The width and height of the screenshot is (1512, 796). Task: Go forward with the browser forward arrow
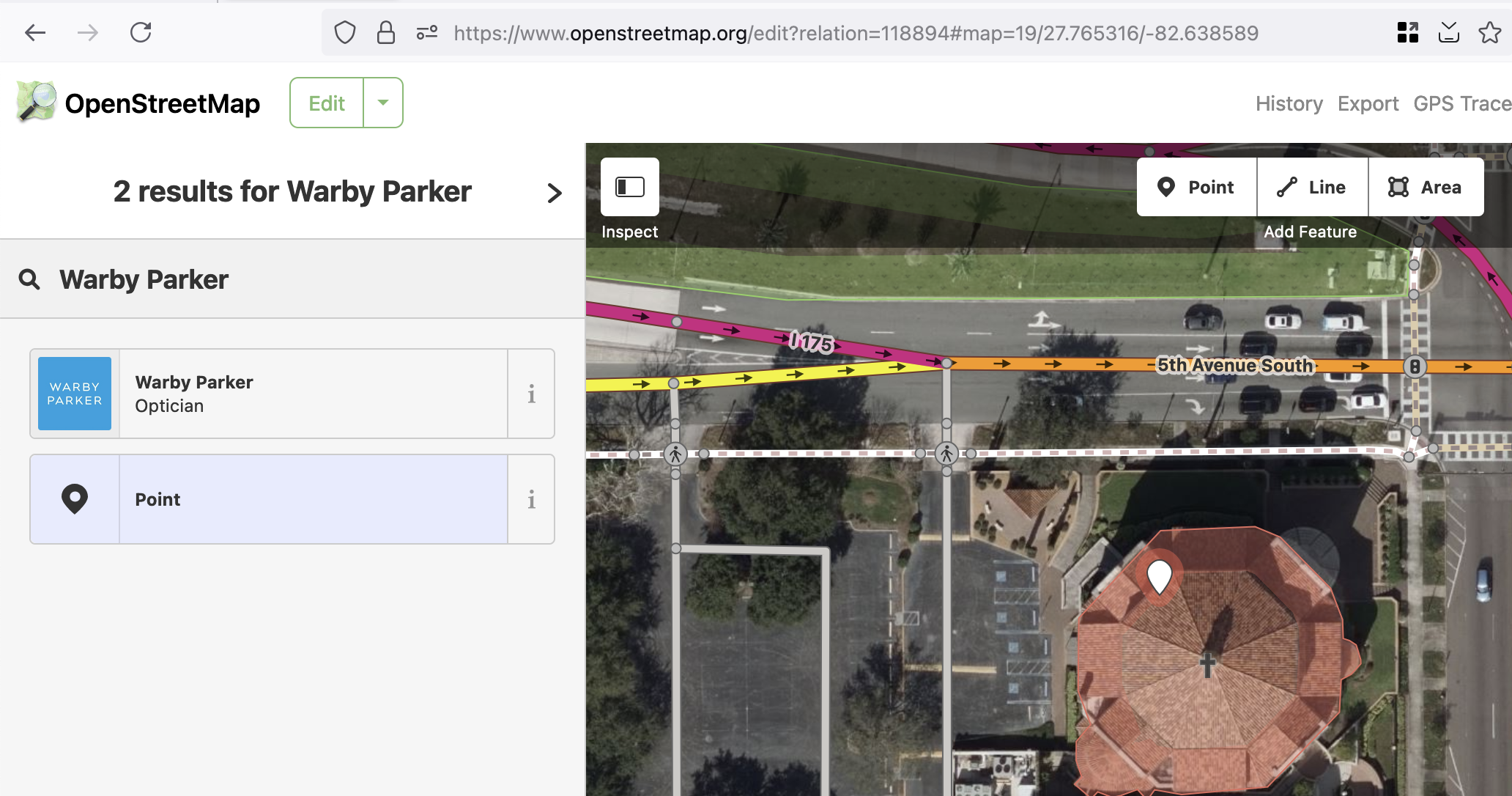[x=88, y=32]
